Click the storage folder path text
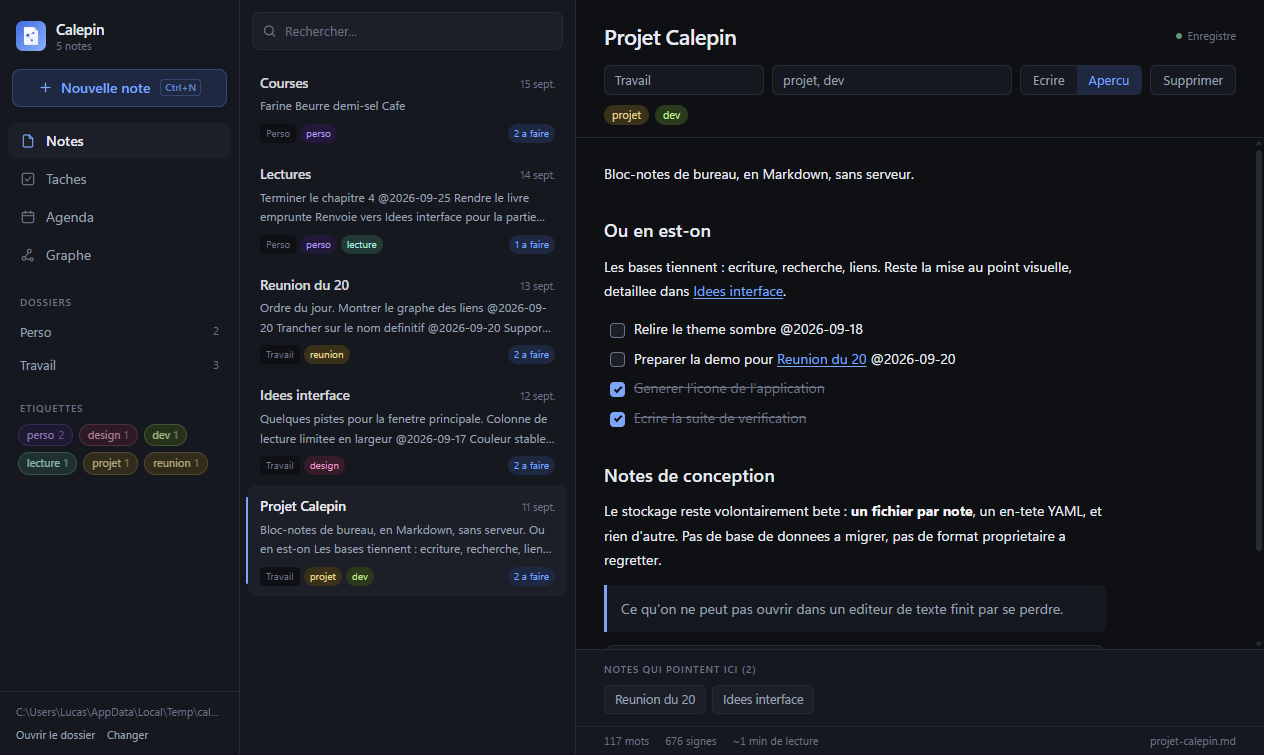Viewport: 1264px width, 755px height. click(x=117, y=712)
